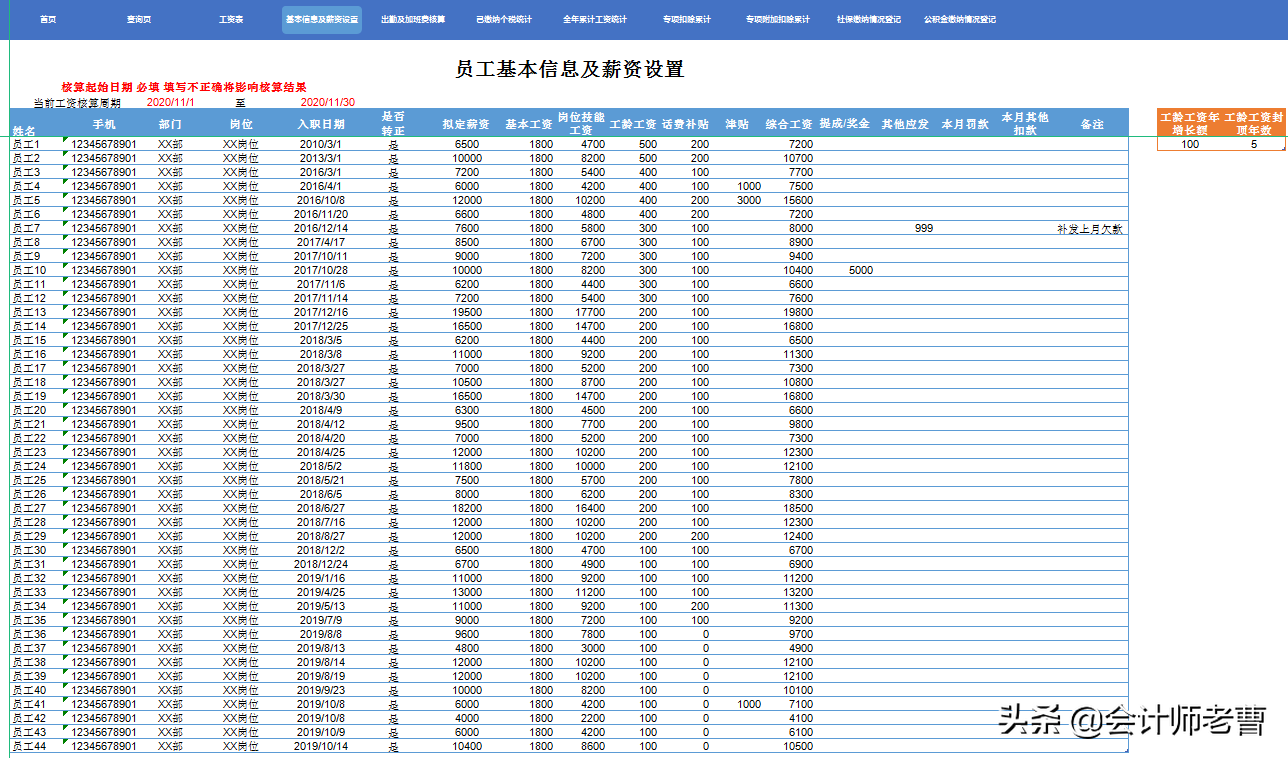选中员工1的姓名单元格
Screen dimensions: 1288x758
(22, 144)
